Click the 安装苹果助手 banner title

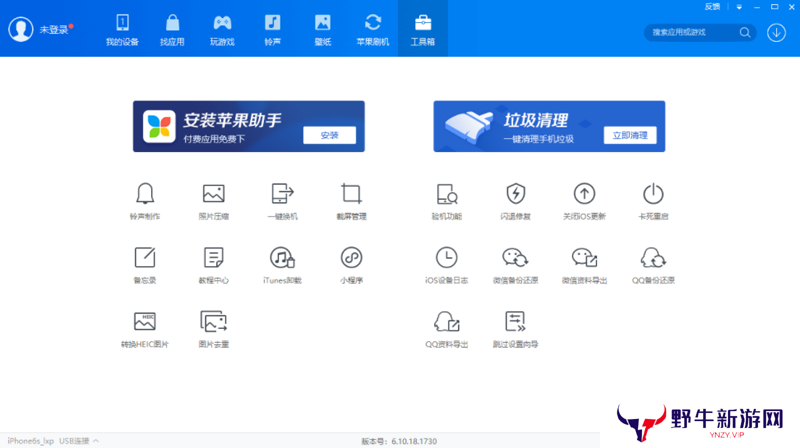click(x=232, y=120)
